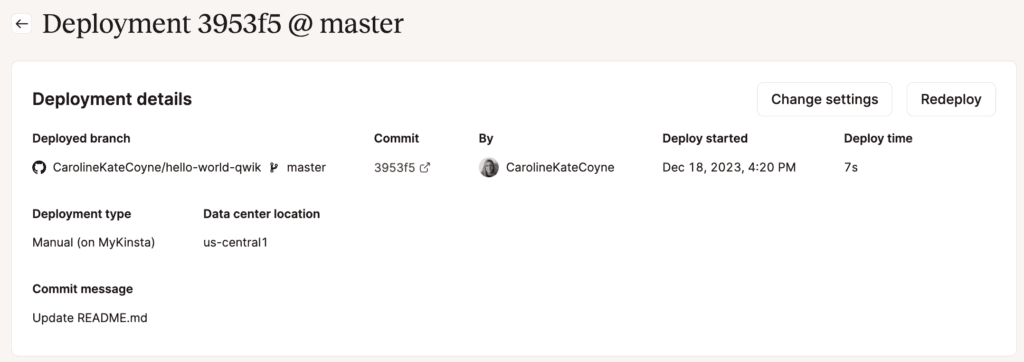Click the Data center location label
The image size is (1024, 362).
pos(261,214)
